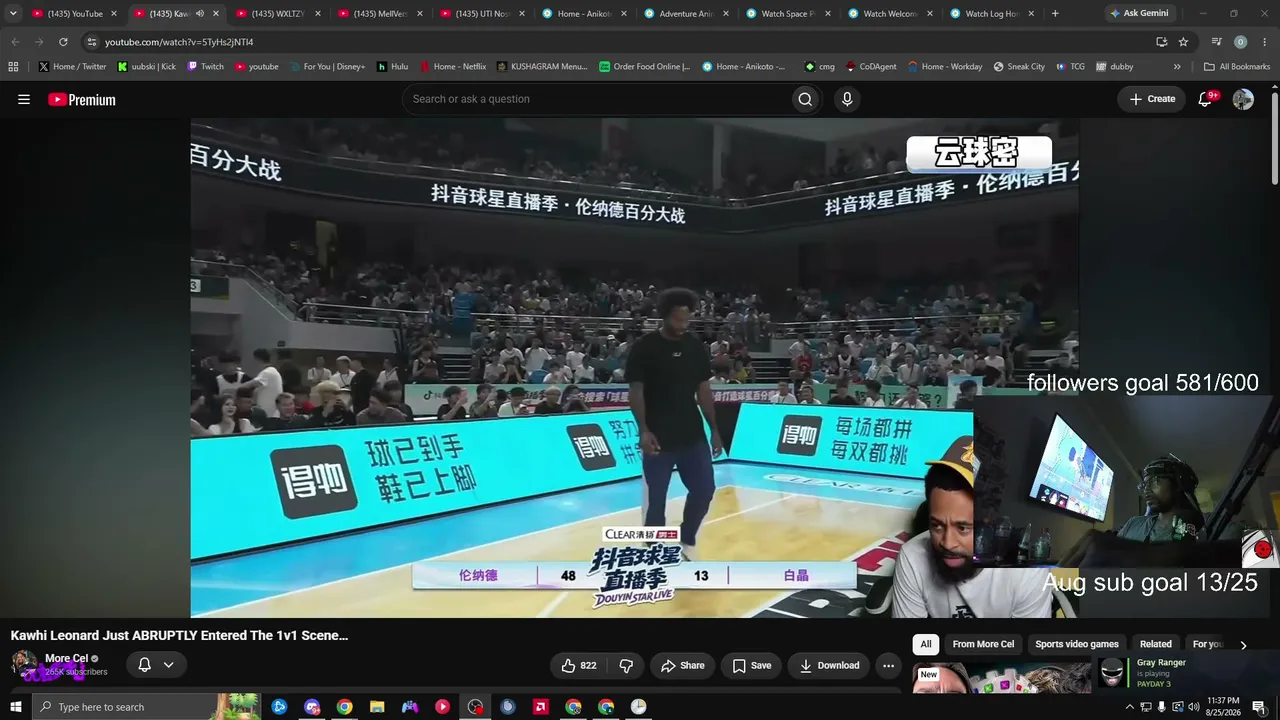
Task: Show hidden system tray icons
Action: 1130,707
